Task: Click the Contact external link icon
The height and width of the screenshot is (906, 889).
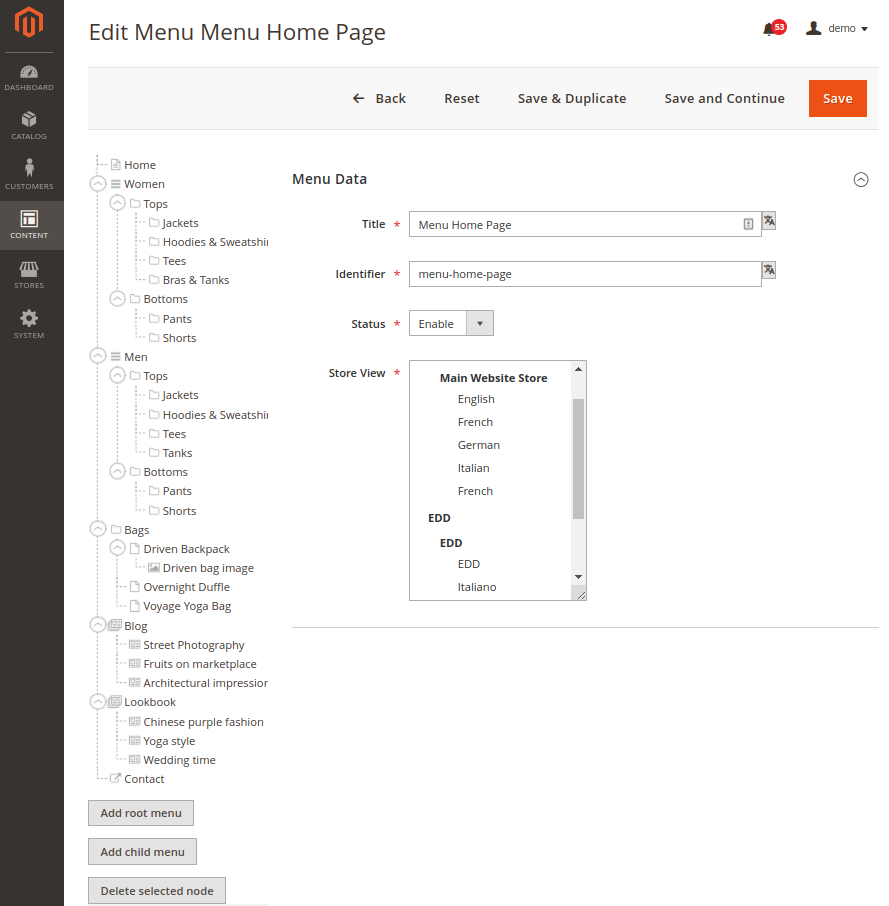Action: click(x=116, y=778)
